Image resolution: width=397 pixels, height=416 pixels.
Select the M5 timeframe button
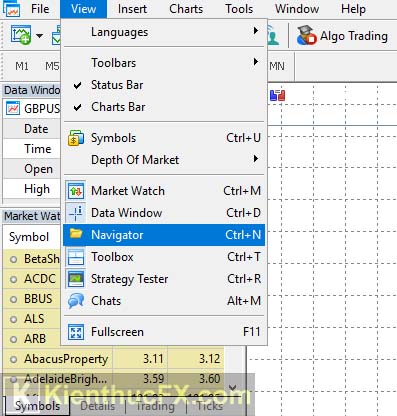pyautogui.click(x=52, y=66)
